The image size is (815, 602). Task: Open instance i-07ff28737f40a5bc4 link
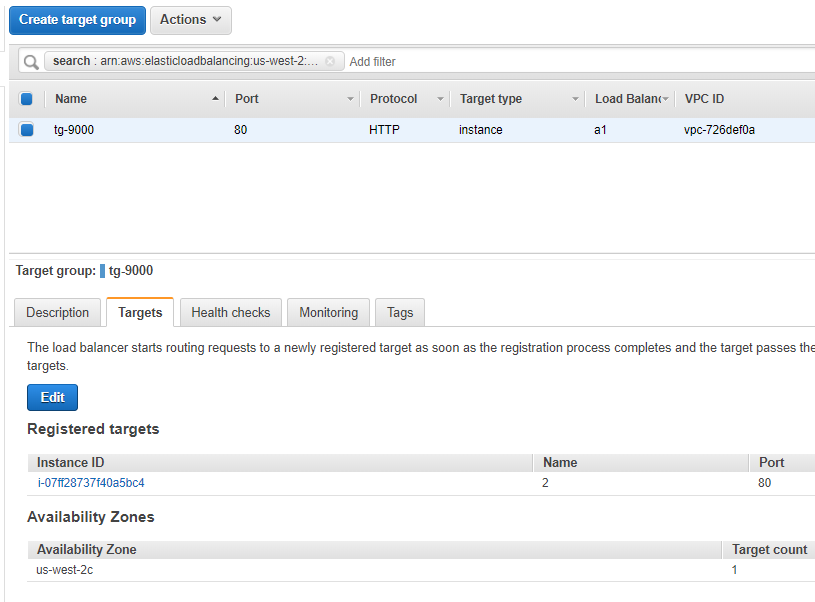(x=91, y=483)
